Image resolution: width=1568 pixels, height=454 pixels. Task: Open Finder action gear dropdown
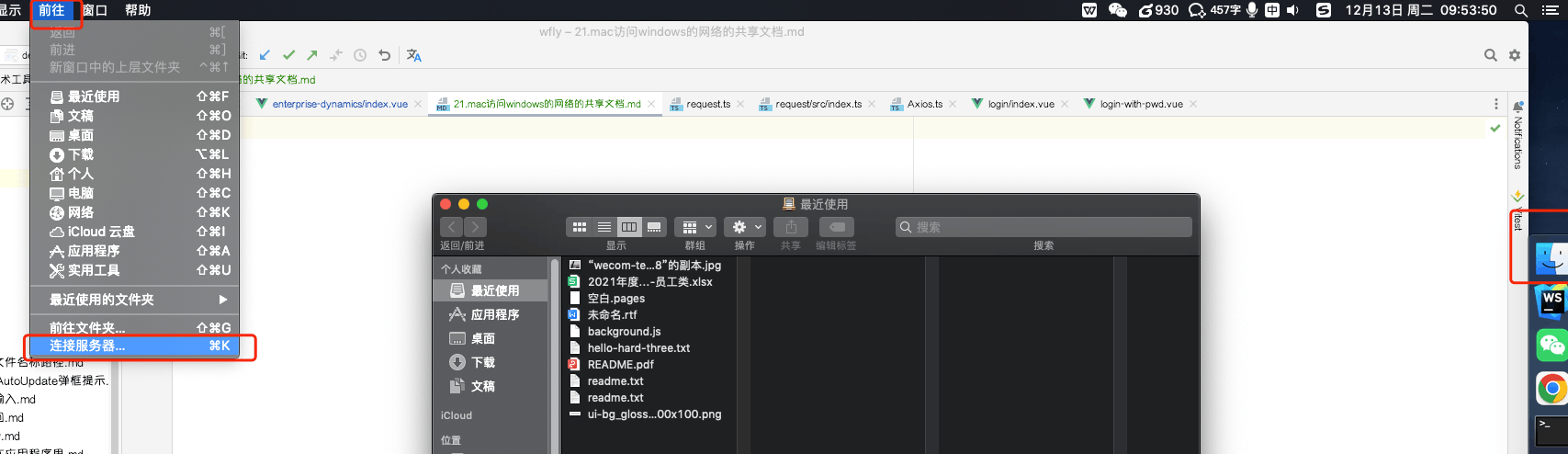[745, 227]
